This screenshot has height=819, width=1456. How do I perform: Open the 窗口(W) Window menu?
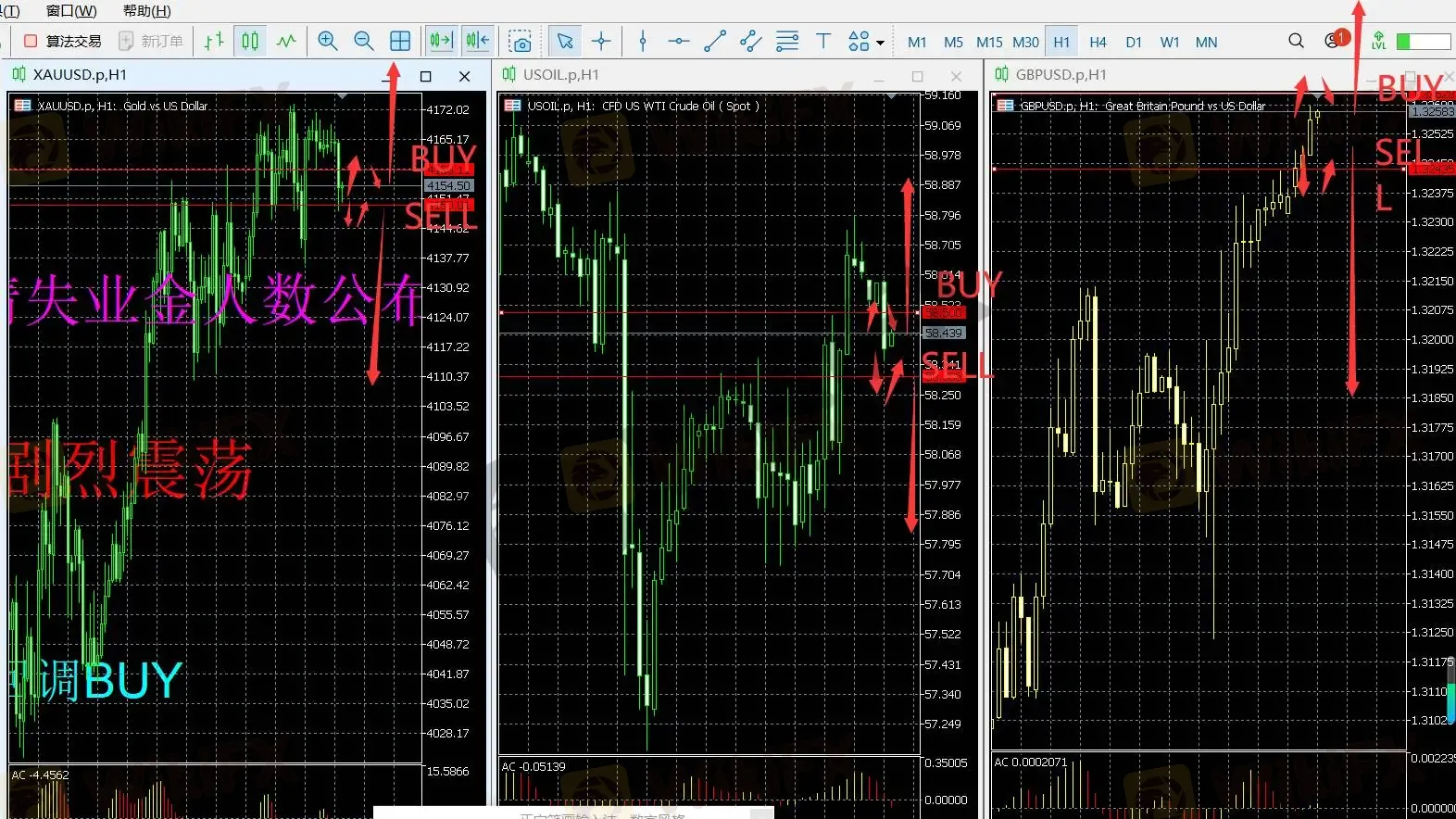71,11
